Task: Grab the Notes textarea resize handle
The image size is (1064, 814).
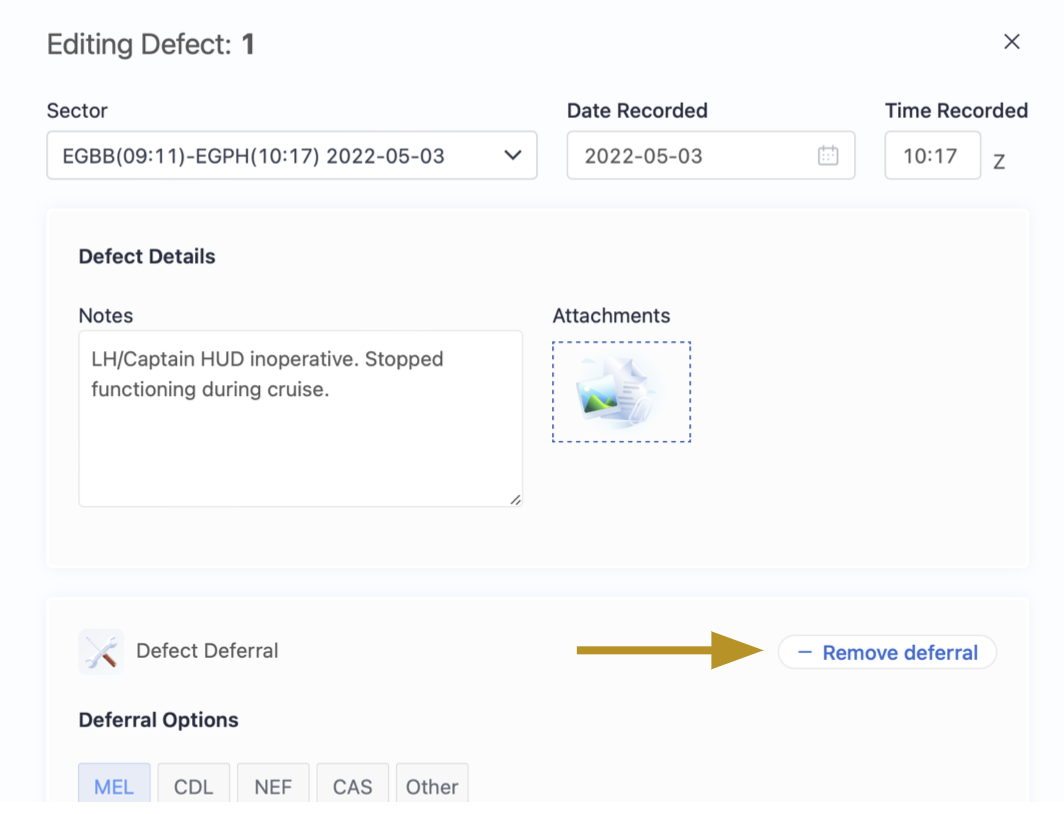Action: 515,499
